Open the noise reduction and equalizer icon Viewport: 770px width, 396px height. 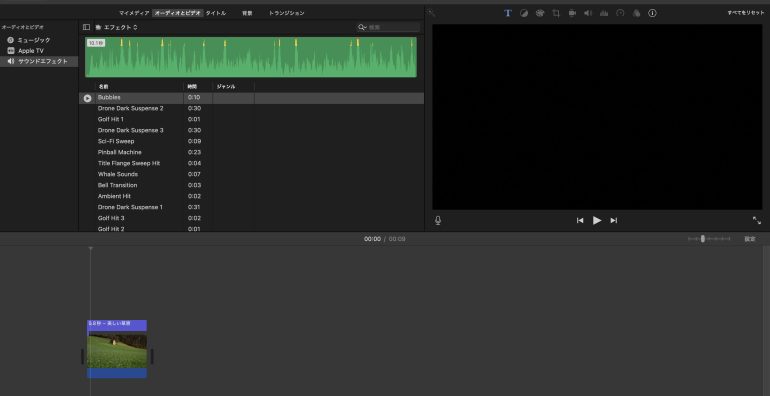point(604,13)
